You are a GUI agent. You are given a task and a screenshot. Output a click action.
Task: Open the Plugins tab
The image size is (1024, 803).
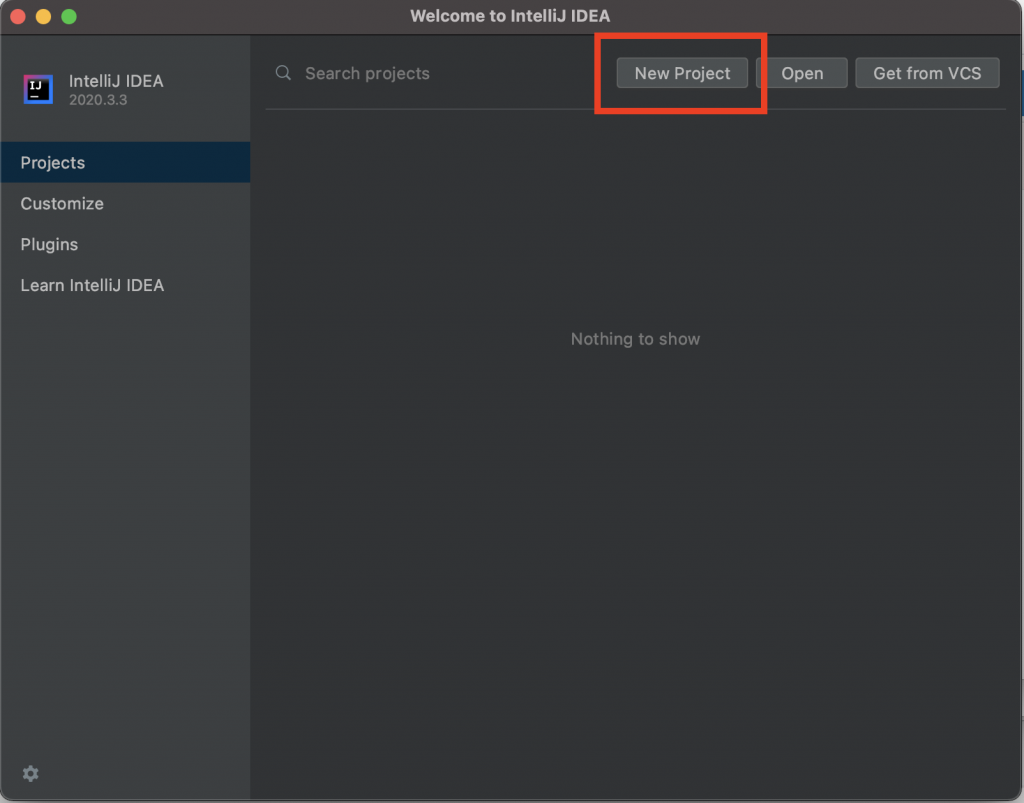[125, 244]
